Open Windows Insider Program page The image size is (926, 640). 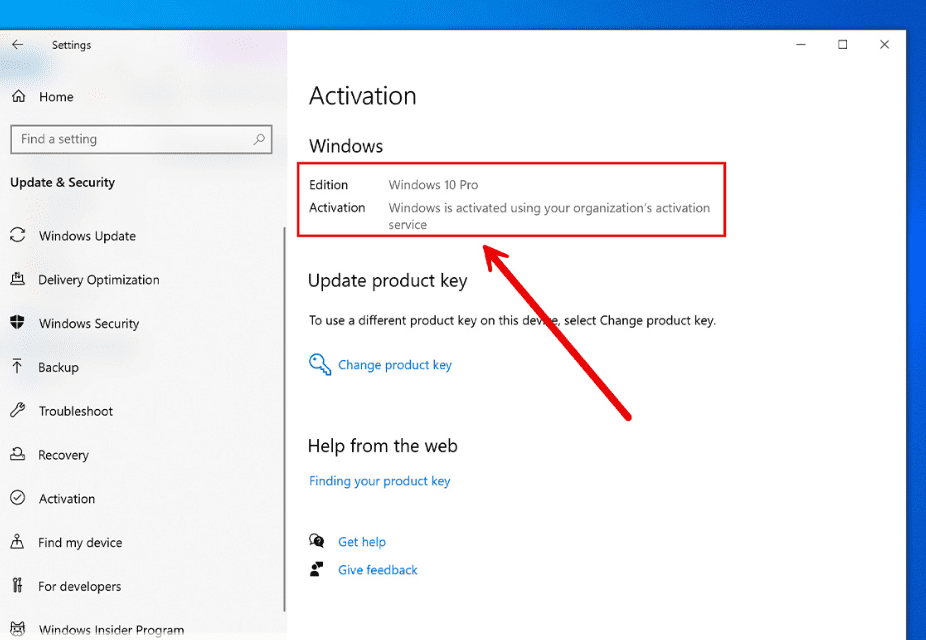pyautogui.click(x=111, y=630)
